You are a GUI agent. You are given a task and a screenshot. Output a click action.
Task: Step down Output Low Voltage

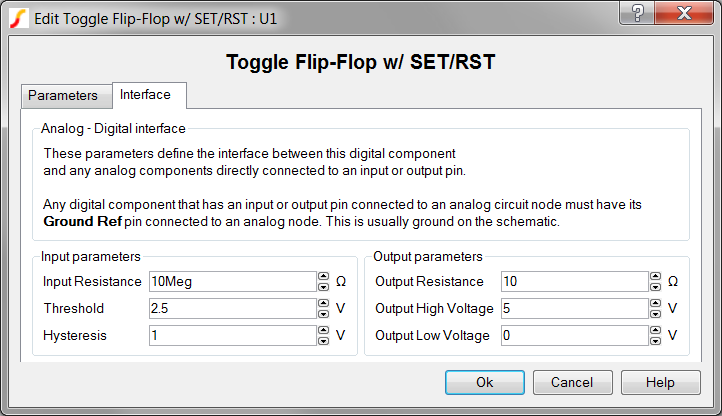pyautogui.click(x=655, y=341)
